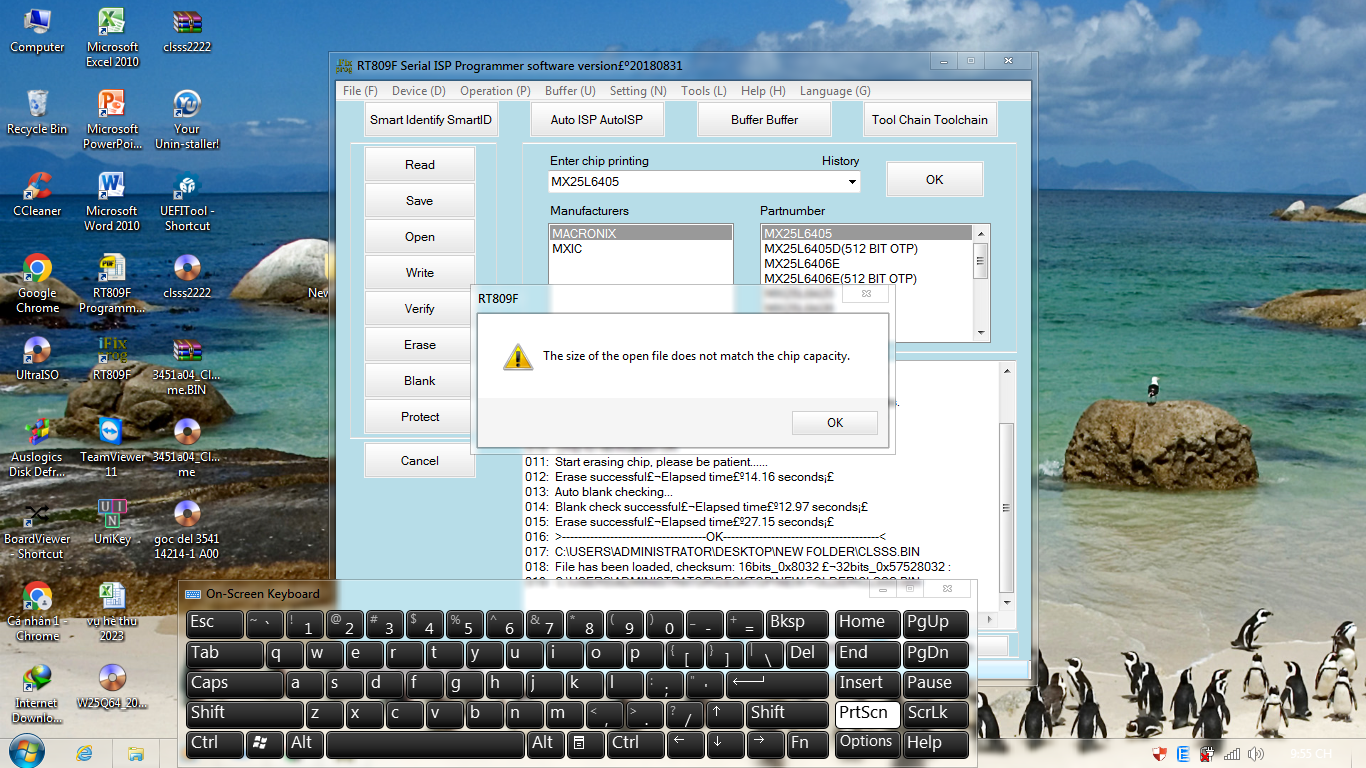Screen dimensions: 1366x768
Task: Open the Recycle Bin icon
Action: [x=37, y=112]
